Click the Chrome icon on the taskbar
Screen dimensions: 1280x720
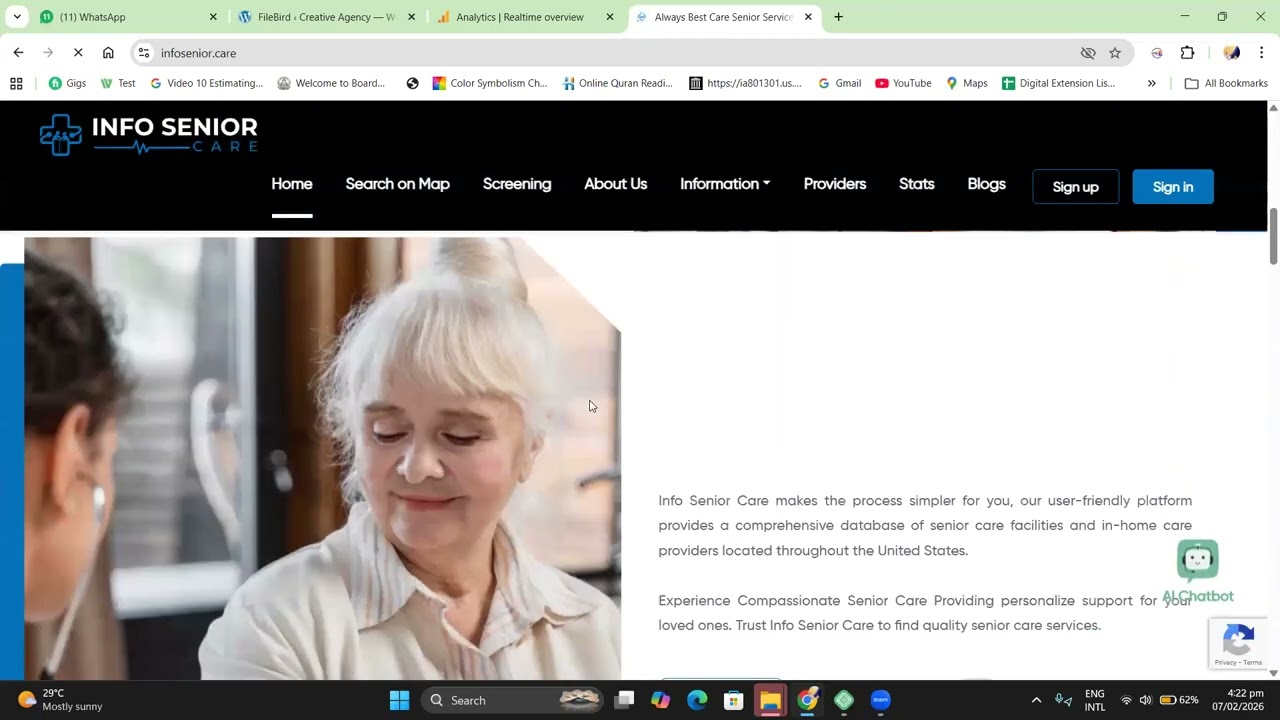tap(807, 700)
